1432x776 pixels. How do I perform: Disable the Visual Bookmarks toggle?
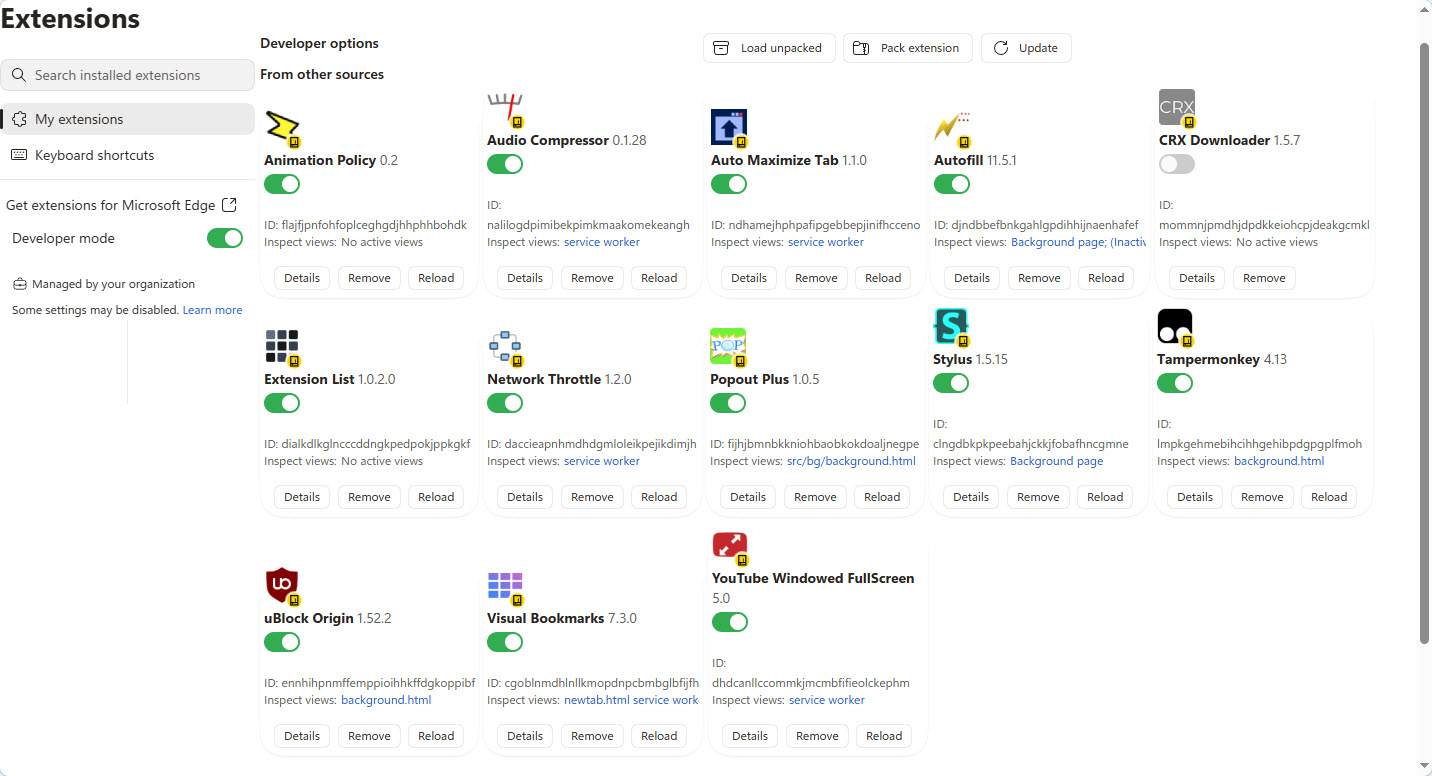(505, 642)
